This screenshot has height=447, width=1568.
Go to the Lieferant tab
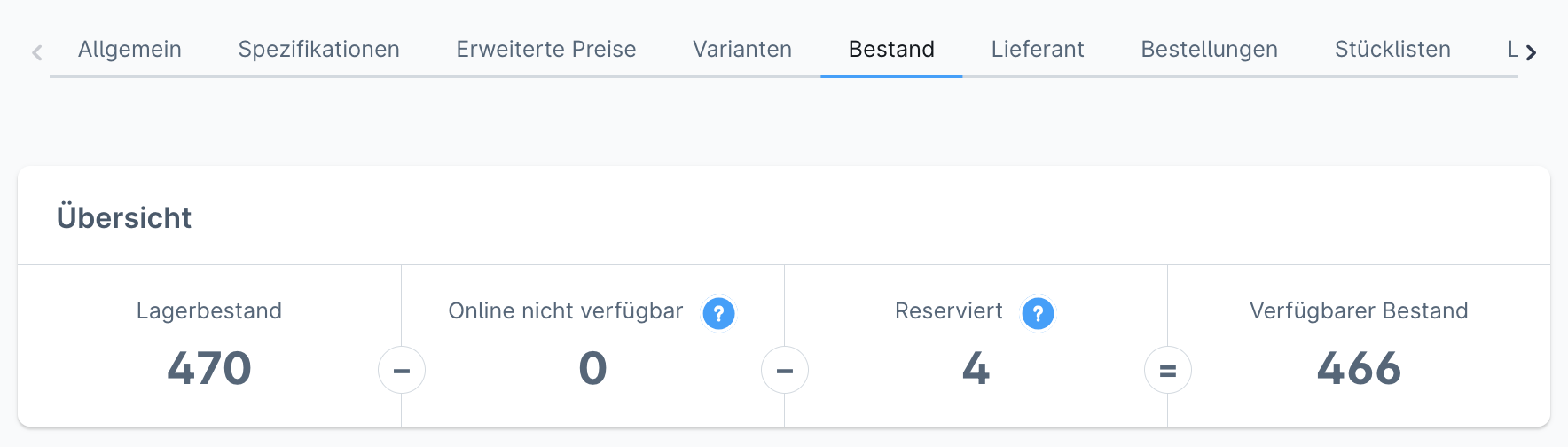coord(1038,49)
